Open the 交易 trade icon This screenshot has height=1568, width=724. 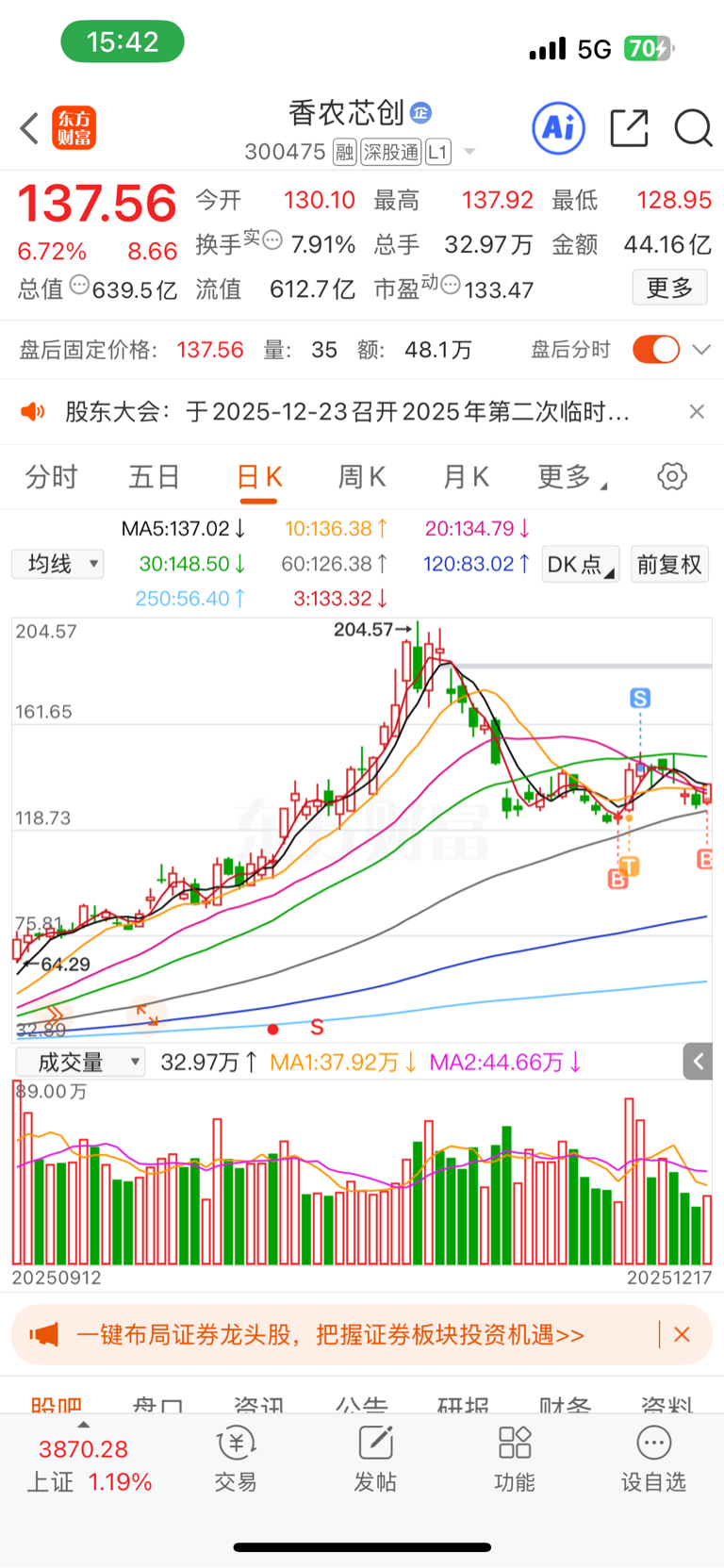coord(236,1460)
